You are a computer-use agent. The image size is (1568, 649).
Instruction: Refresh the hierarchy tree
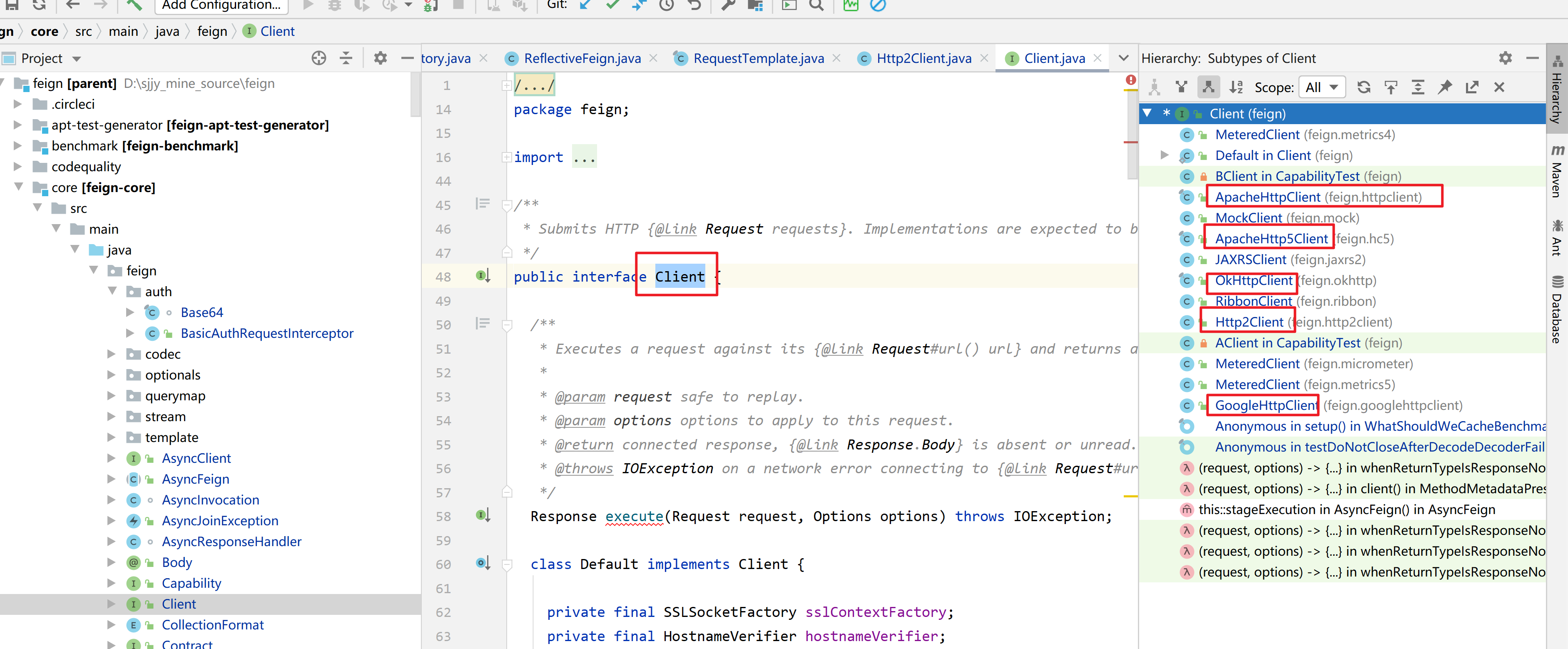[x=1364, y=87]
